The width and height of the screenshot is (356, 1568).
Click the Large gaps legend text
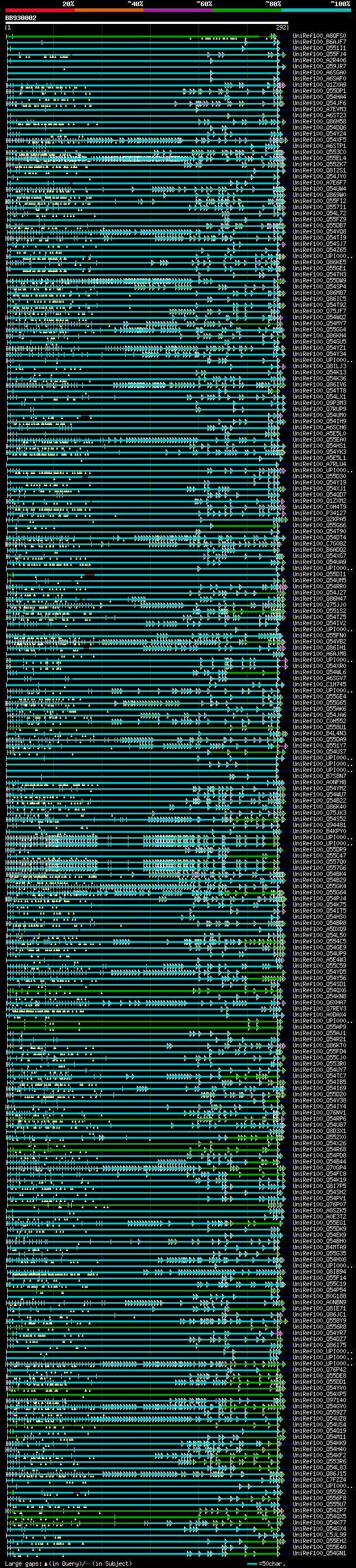pyautogui.click(x=68, y=1563)
